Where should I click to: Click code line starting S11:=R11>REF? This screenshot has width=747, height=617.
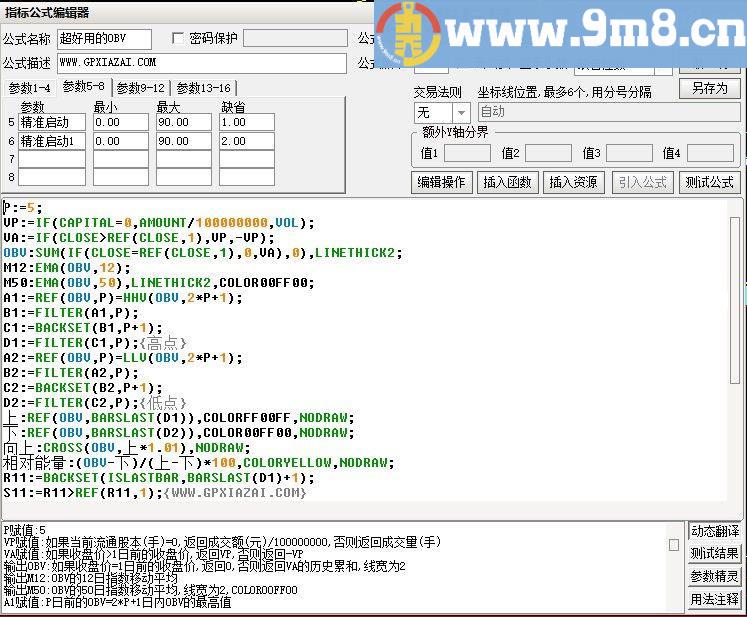154,492
